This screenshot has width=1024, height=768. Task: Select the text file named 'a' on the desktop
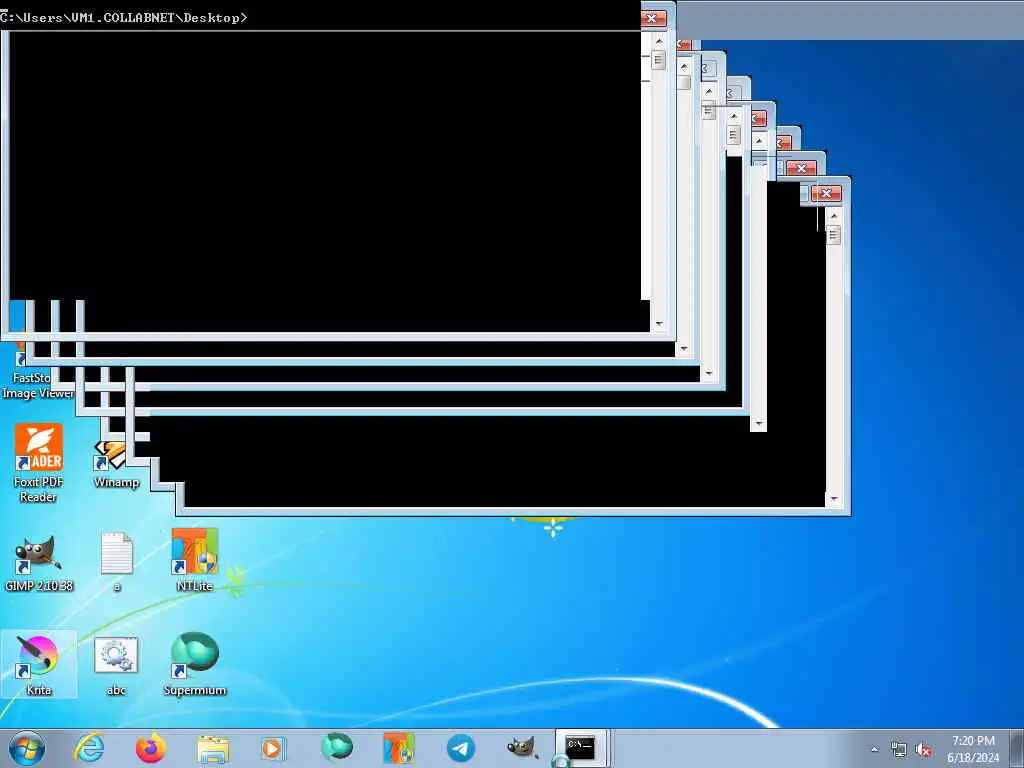pyautogui.click(x=117, y=562)
